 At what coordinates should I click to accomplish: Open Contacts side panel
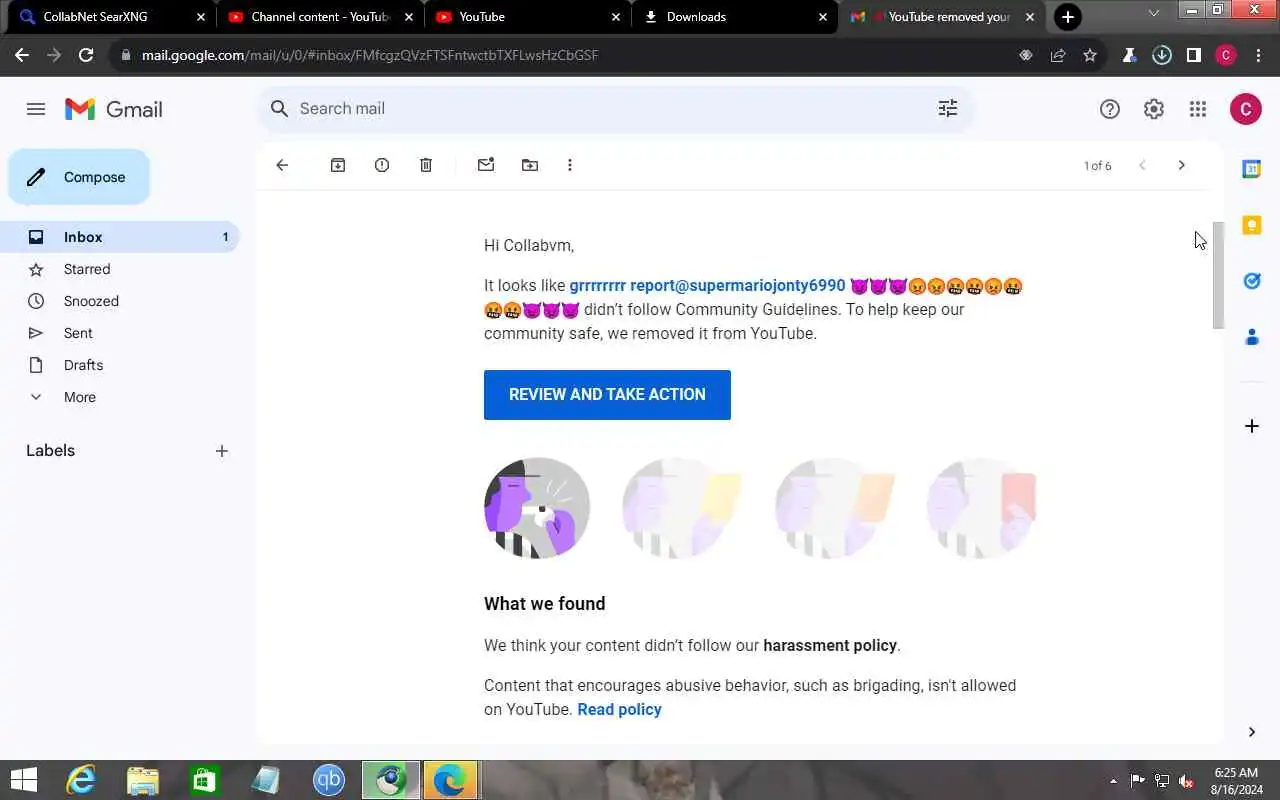pos(1251,337)
